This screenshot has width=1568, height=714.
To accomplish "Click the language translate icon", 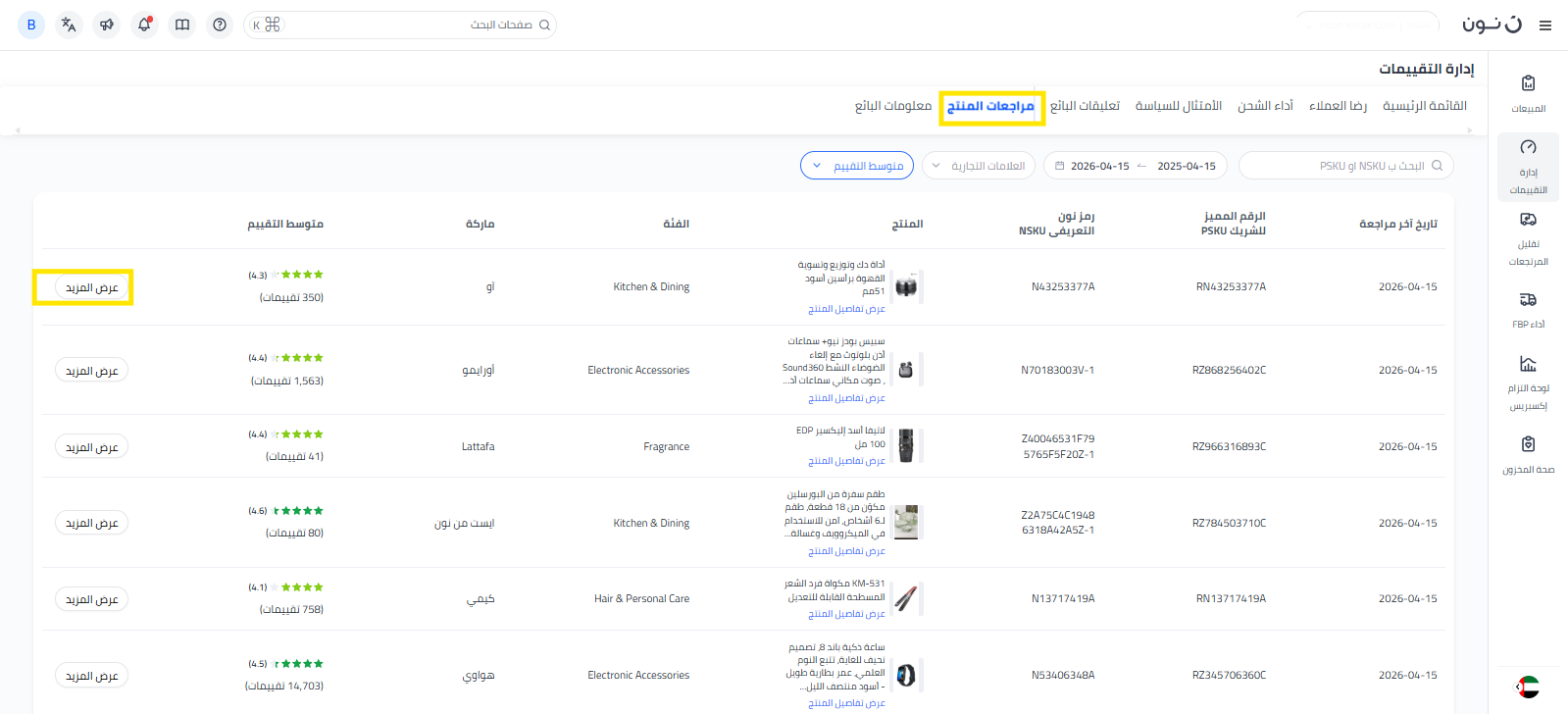I will click(x=69, y=25).
